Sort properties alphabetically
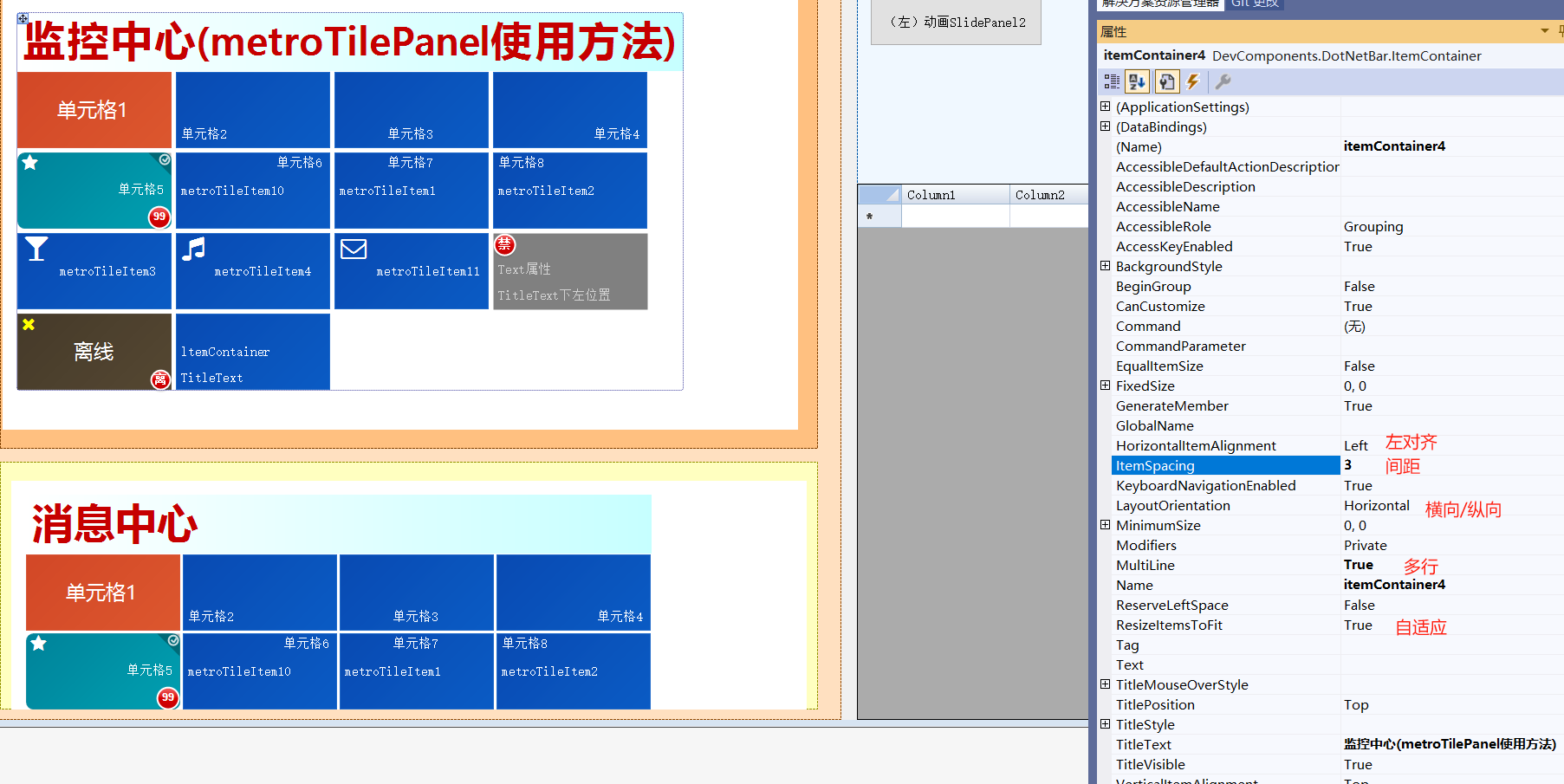1564x784 pixels. 1137,81
